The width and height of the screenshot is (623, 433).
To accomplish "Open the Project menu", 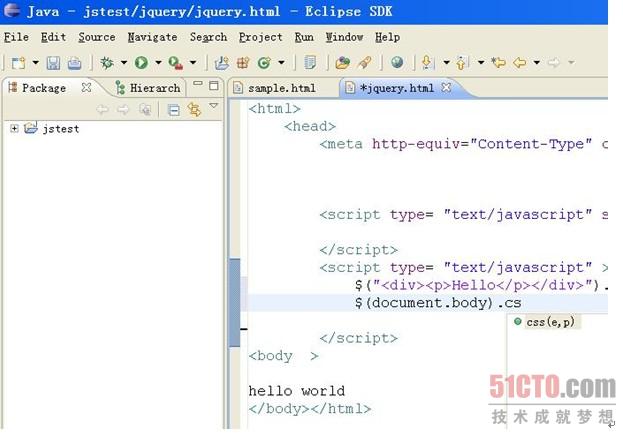I will tap(261, 37).
